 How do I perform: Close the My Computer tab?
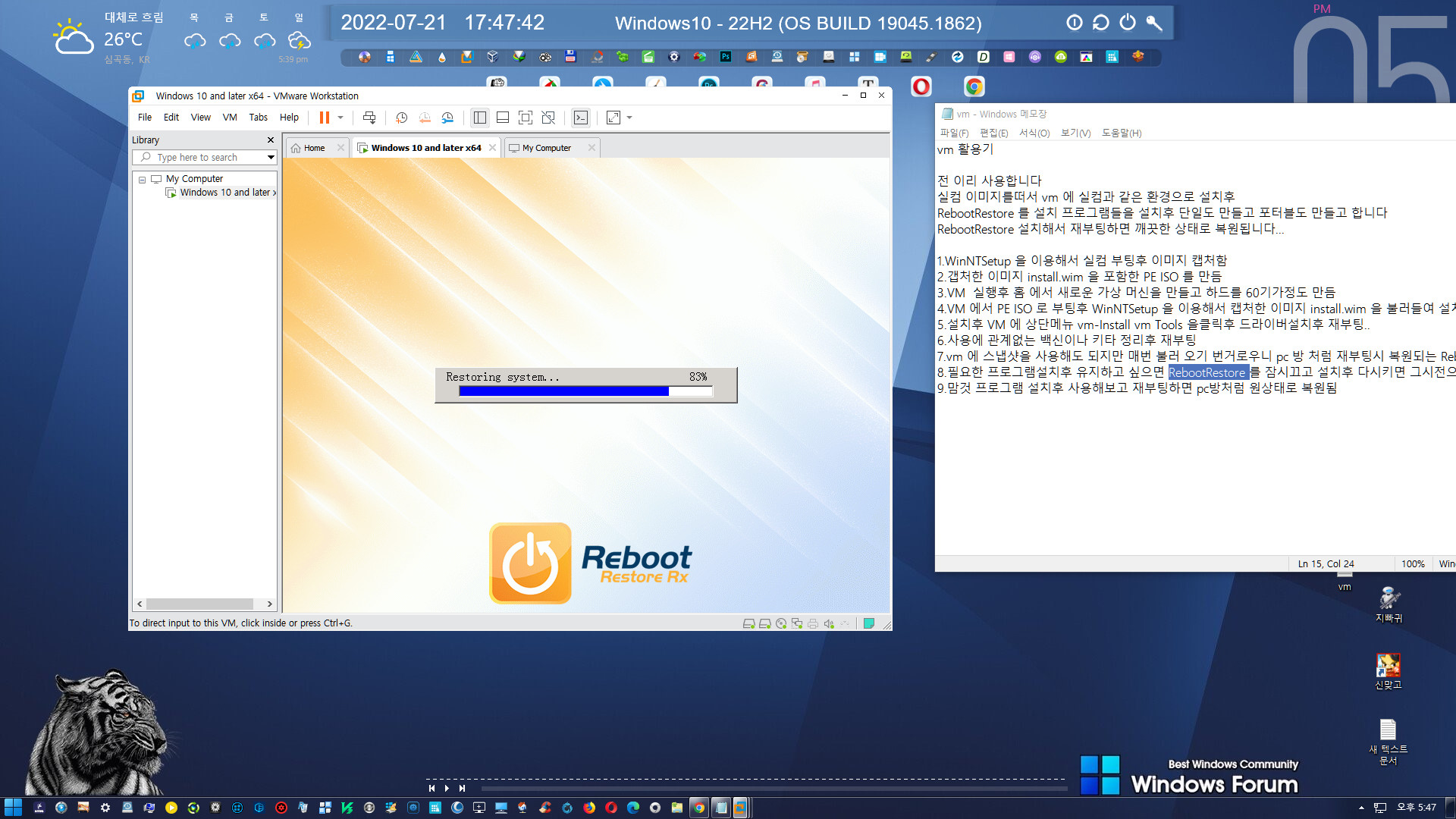[x=591, y=148]
